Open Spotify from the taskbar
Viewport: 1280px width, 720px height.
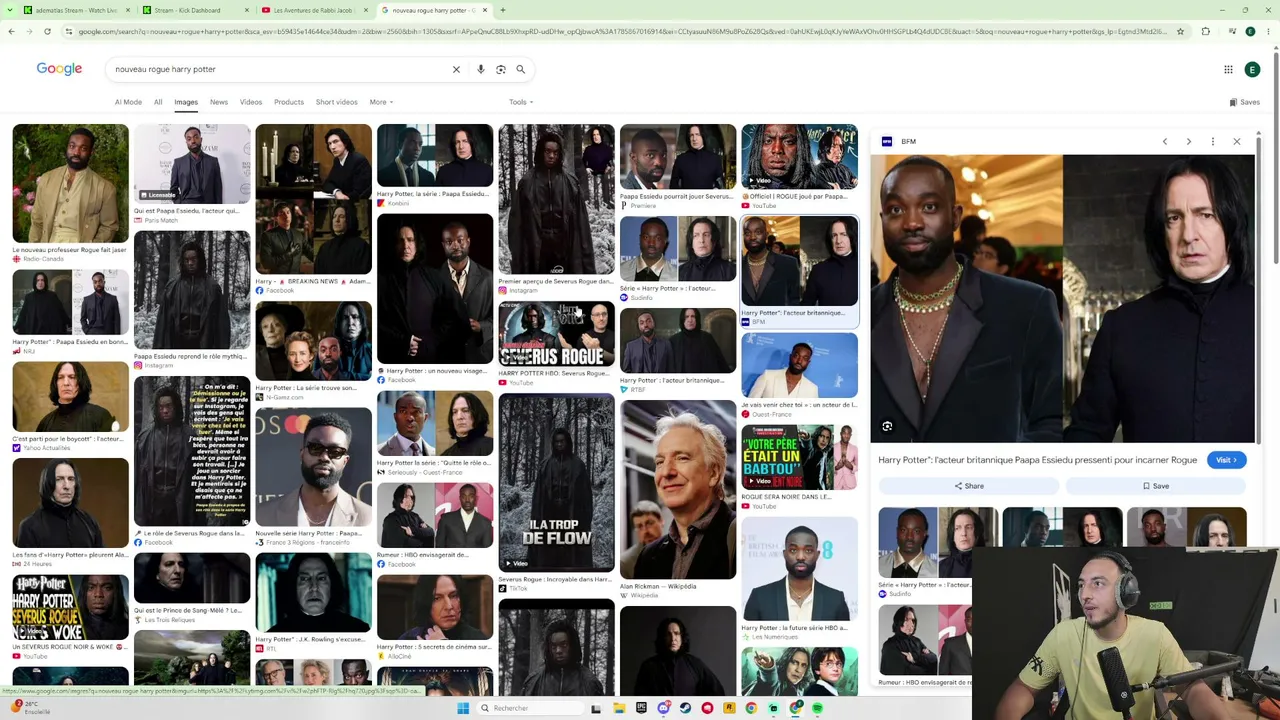click(x=817, y=708)
